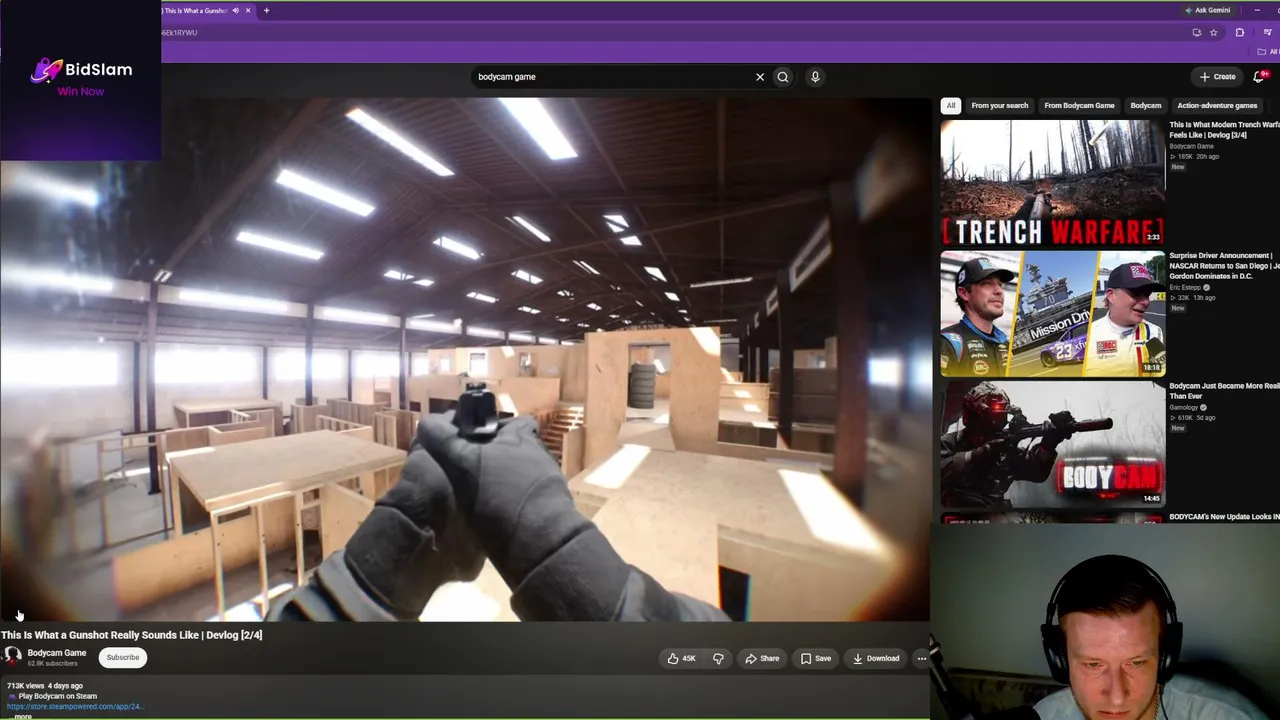The image size is (1280, 720).
Task: Click the video title below the player
Action: click(x=132, y=635)
